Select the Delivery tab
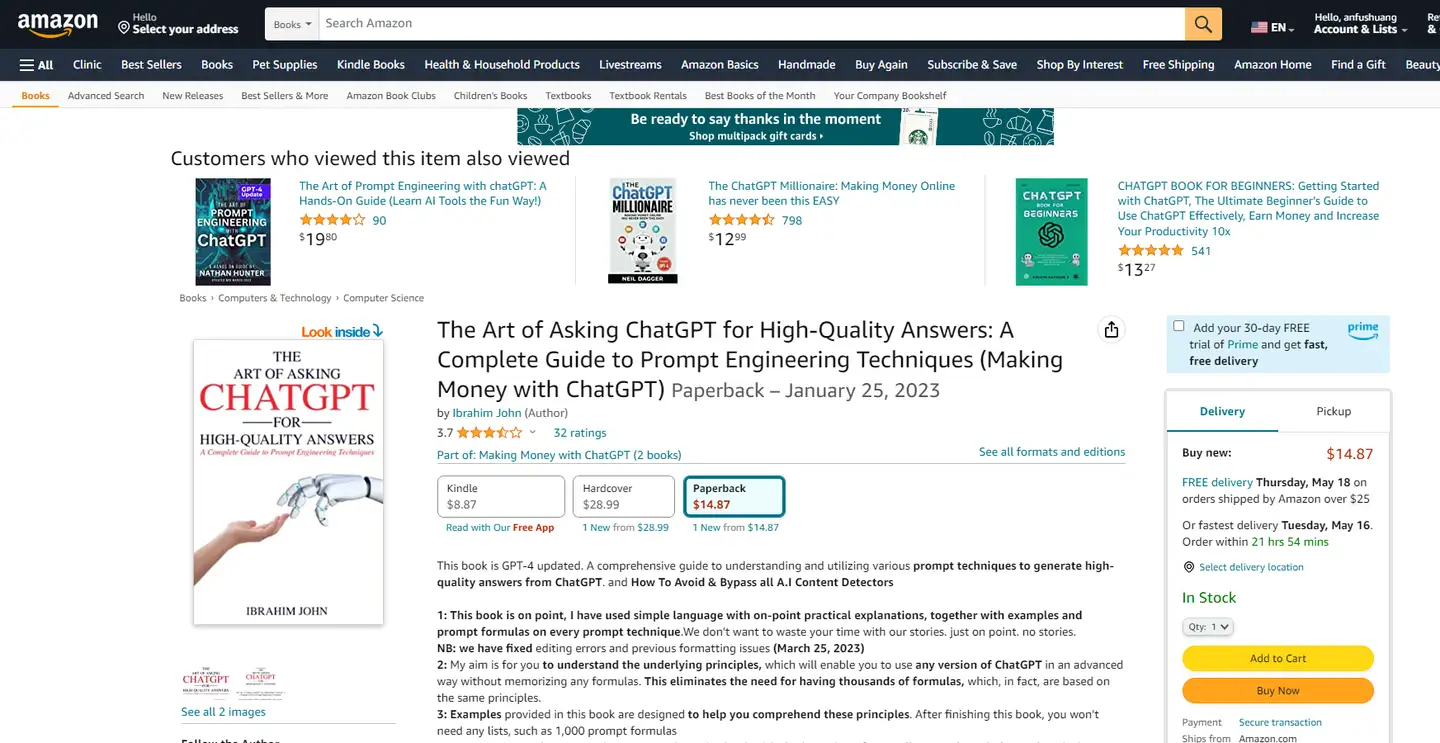The height and width of the screenshot is (743, 1440). [1222, 411]
